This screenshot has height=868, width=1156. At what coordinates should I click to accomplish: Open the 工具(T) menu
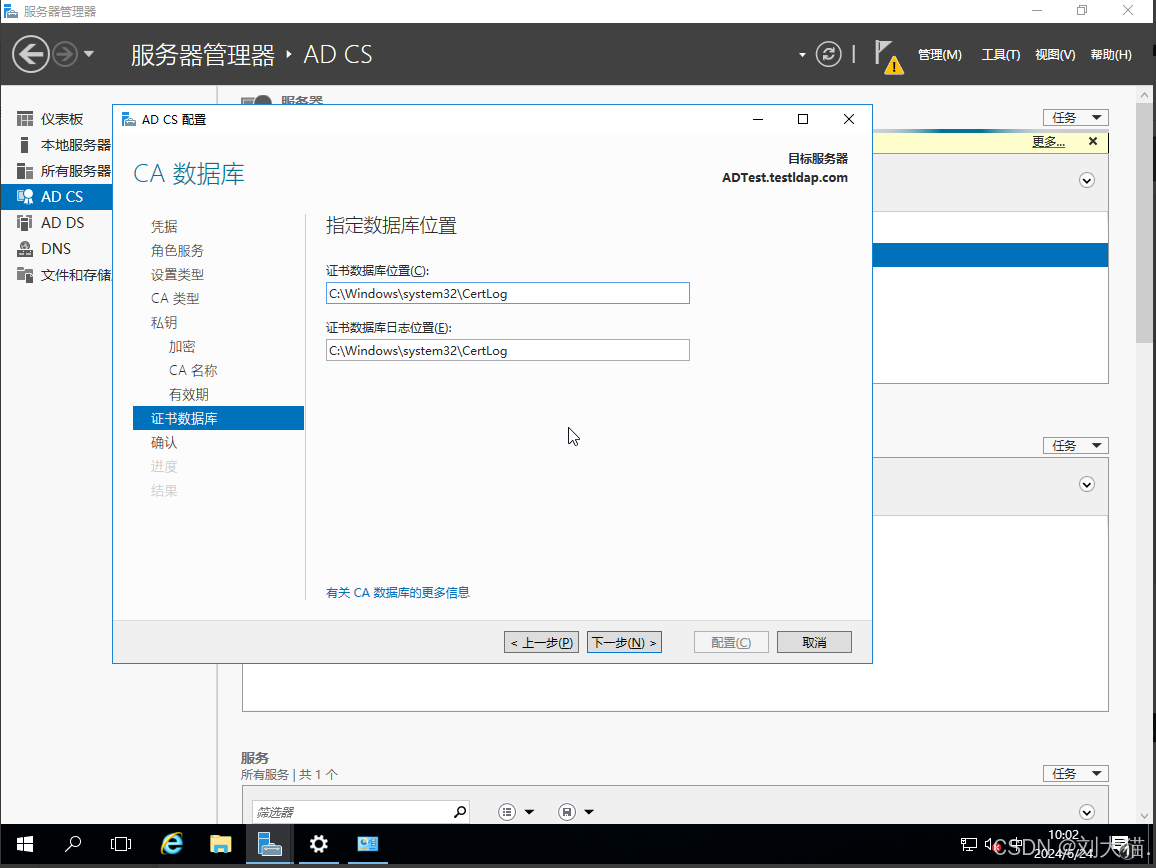(x=1000, y=55)
